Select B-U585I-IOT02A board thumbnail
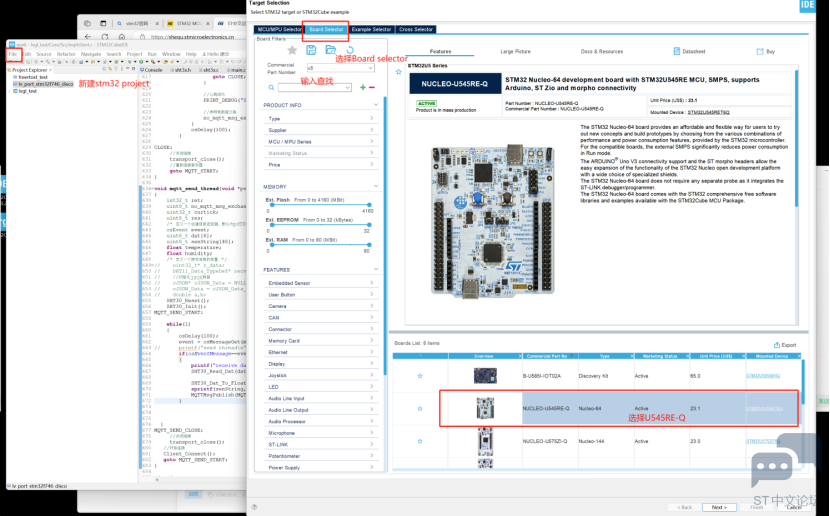 point(485,376)
